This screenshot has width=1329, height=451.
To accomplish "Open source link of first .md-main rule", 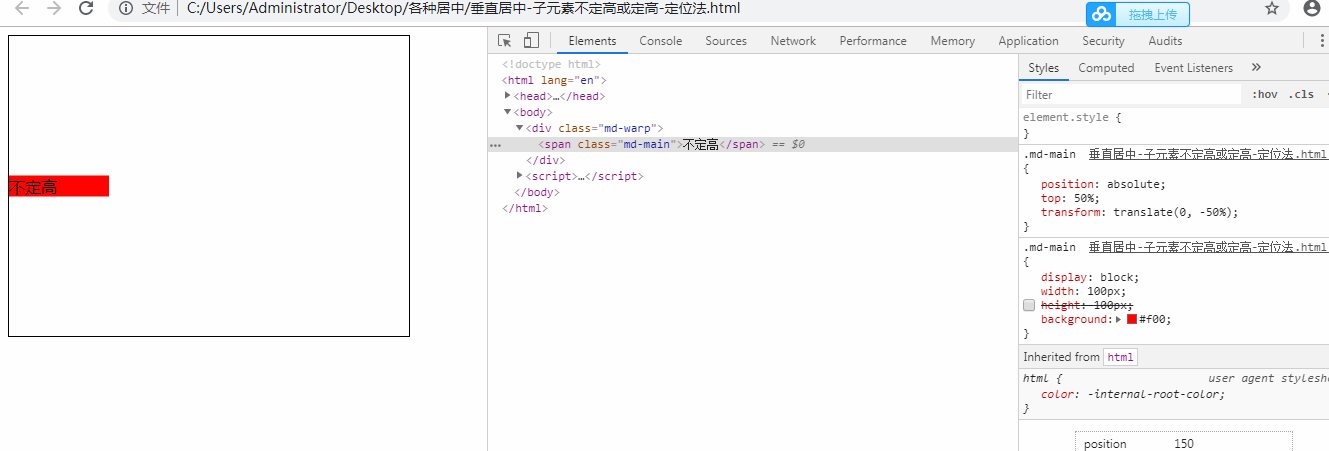I will click(1208, 155).
